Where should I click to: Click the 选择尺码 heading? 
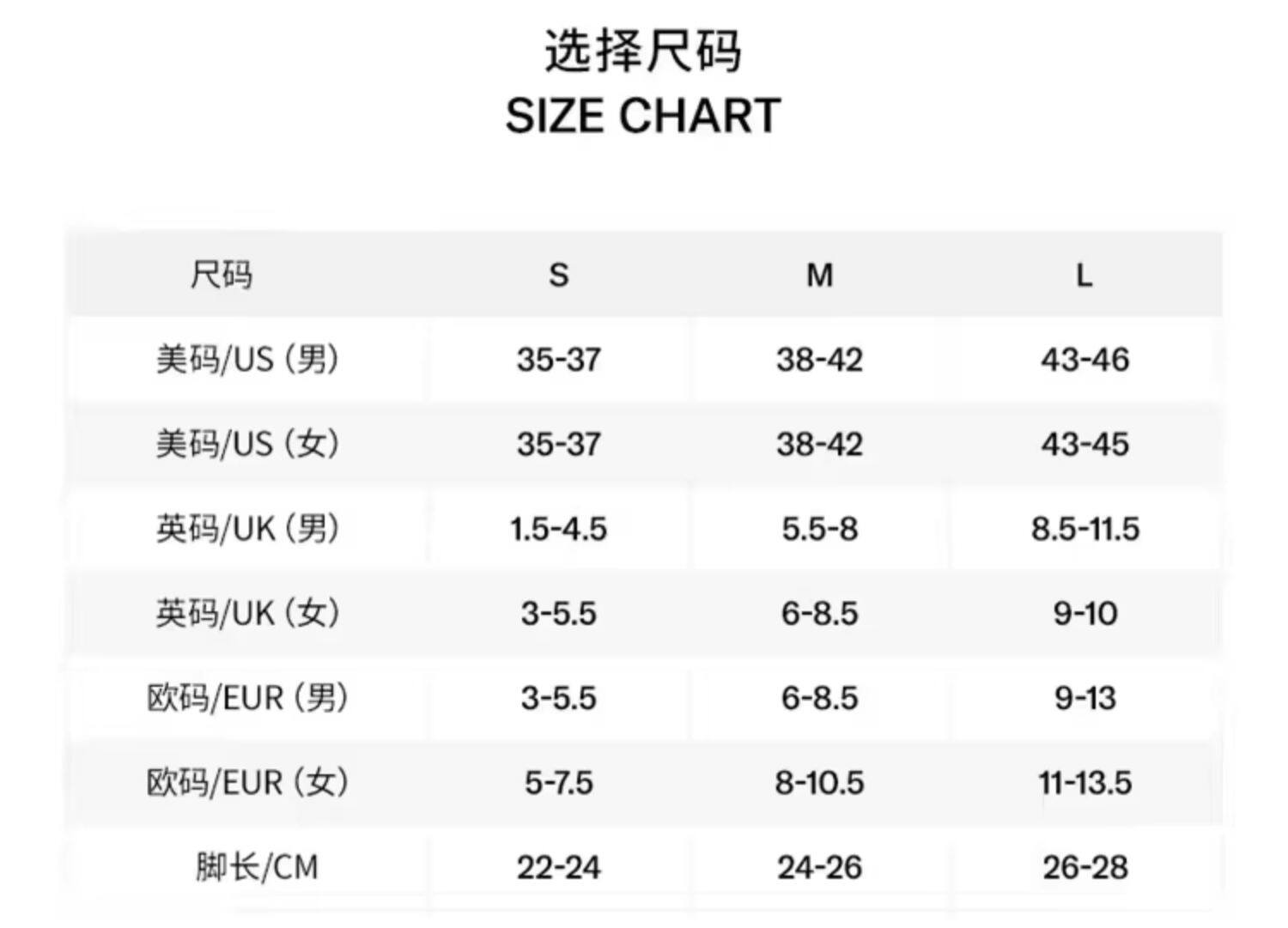(643, 52)
